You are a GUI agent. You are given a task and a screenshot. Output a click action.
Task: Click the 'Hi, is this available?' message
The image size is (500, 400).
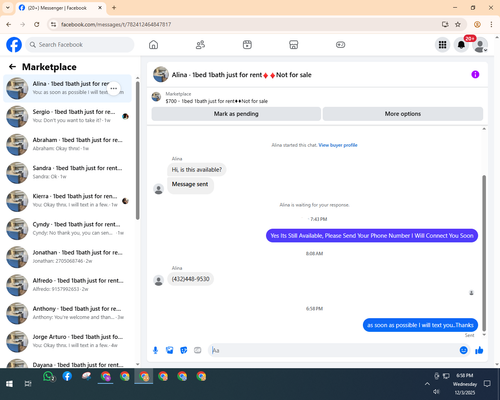(197, 170)
